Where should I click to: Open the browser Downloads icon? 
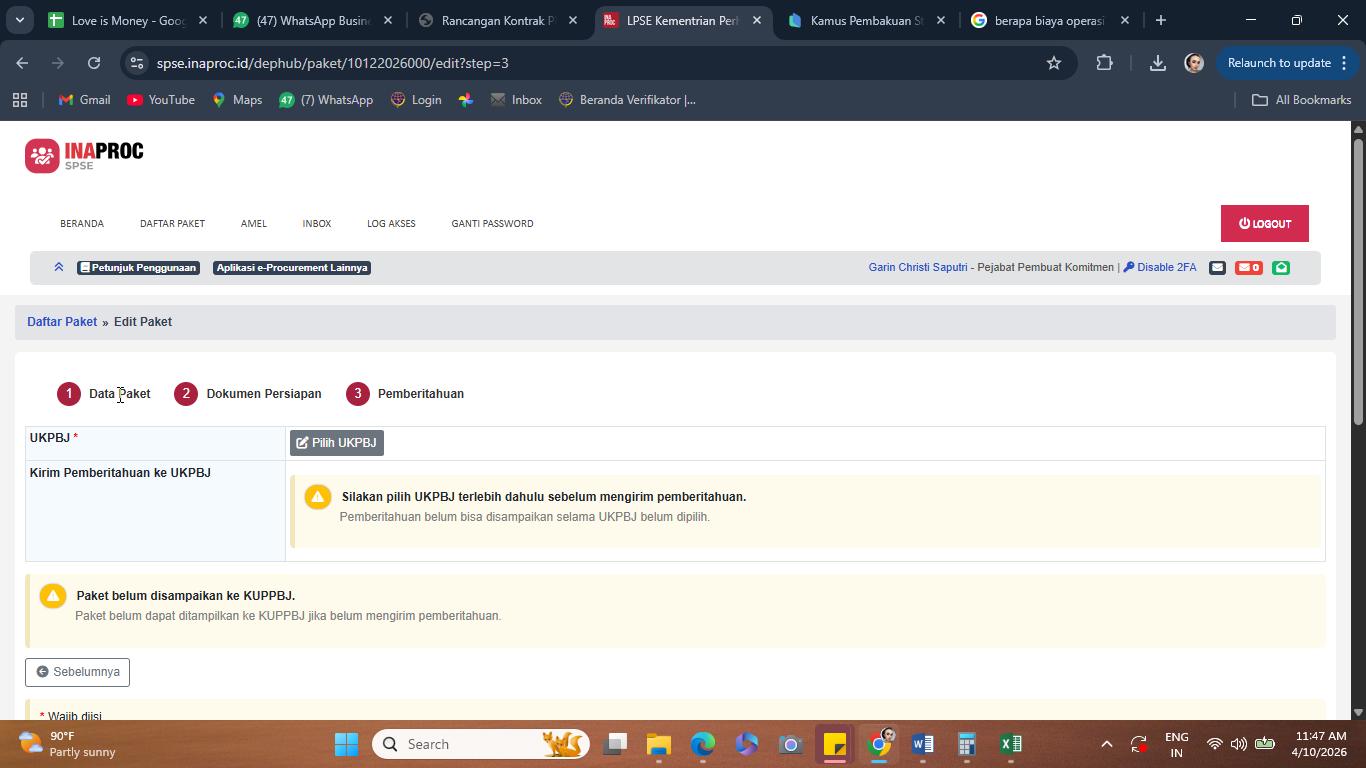1157,63
